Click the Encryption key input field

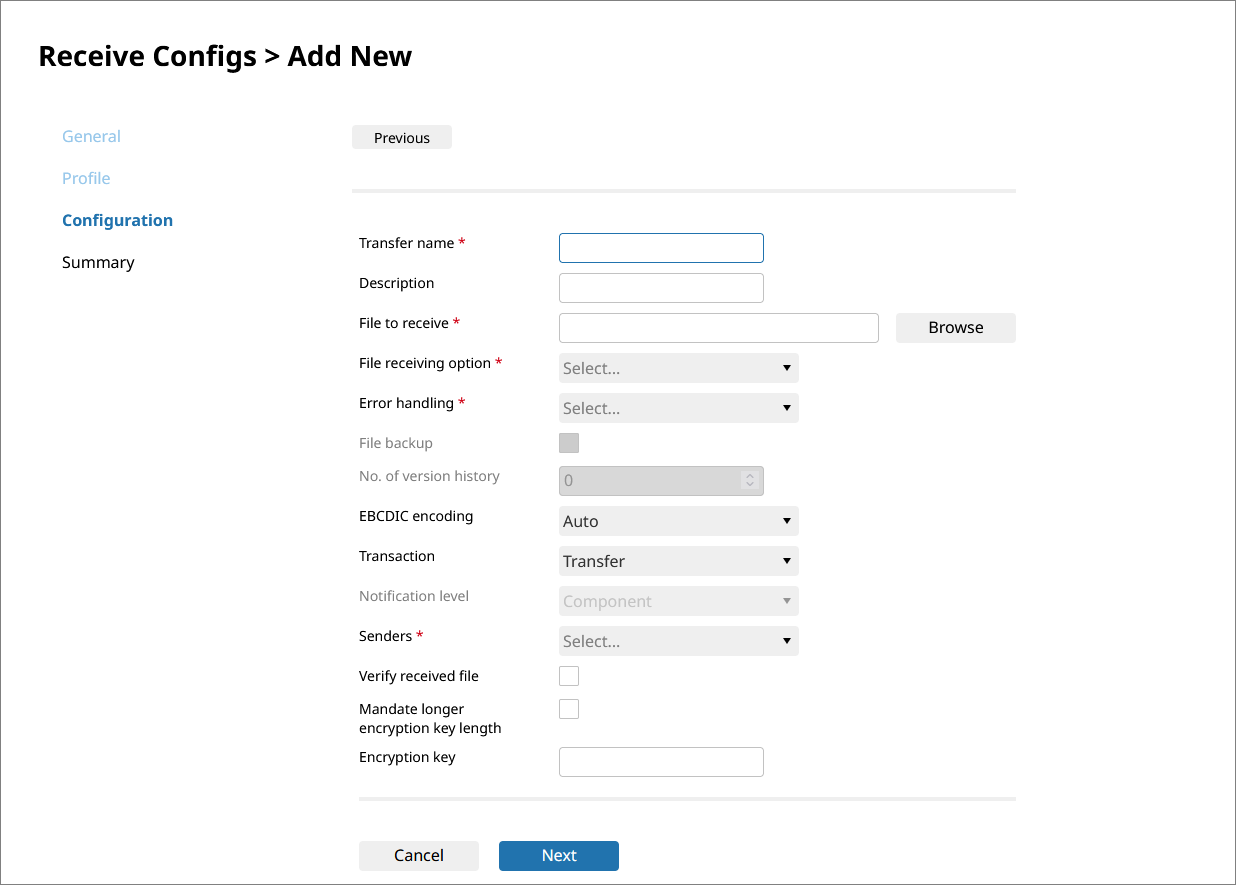[x=661, y=762]
